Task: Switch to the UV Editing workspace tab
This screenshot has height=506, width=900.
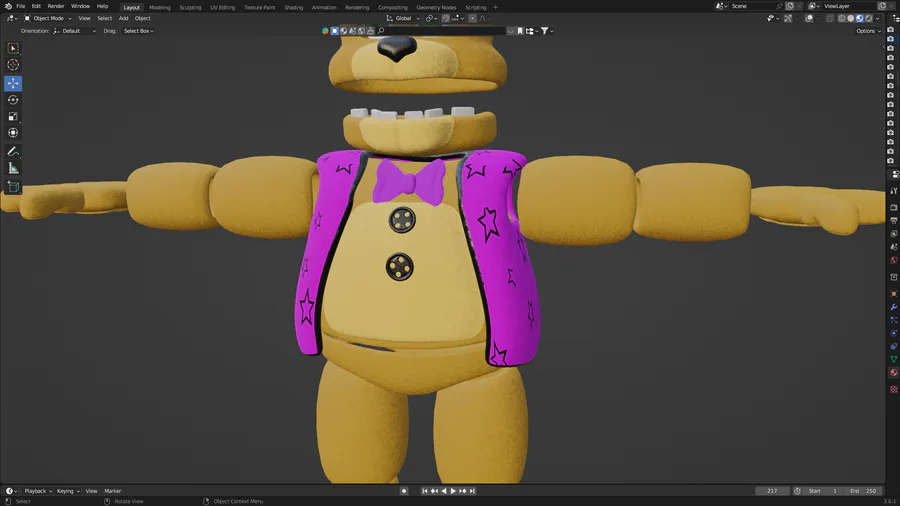Action: (222, 7)
